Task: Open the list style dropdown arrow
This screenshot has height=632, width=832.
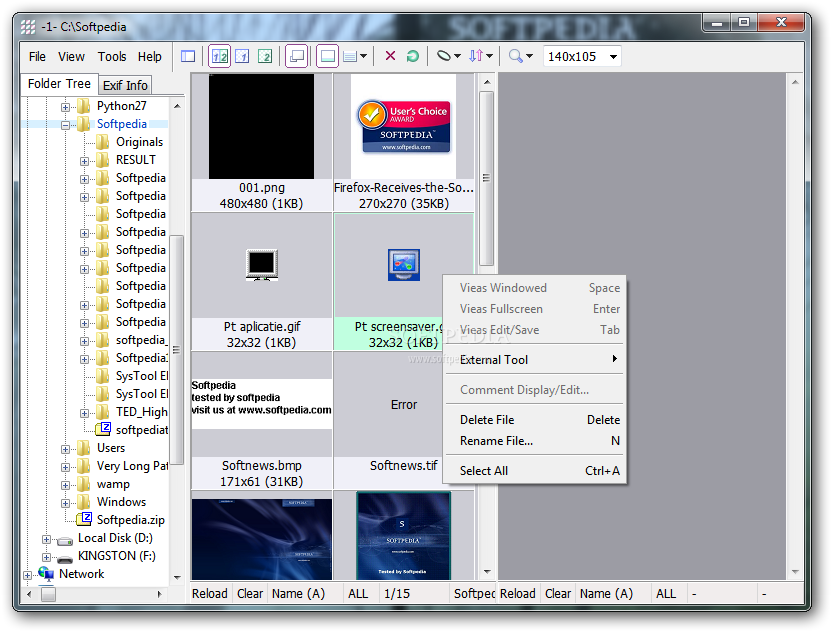Action: point(363,56)
